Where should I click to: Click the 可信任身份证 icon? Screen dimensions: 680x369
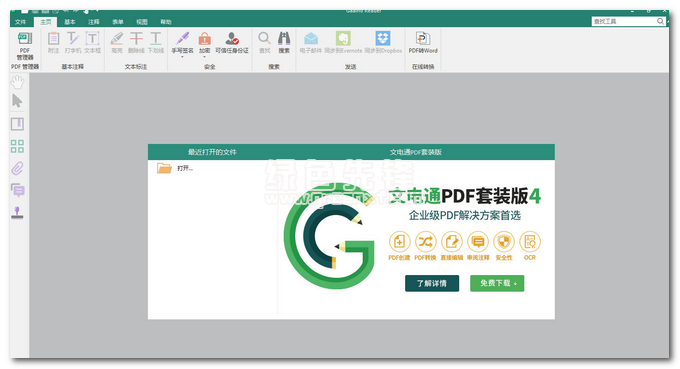pyautogui.click(x=232, y=38)
